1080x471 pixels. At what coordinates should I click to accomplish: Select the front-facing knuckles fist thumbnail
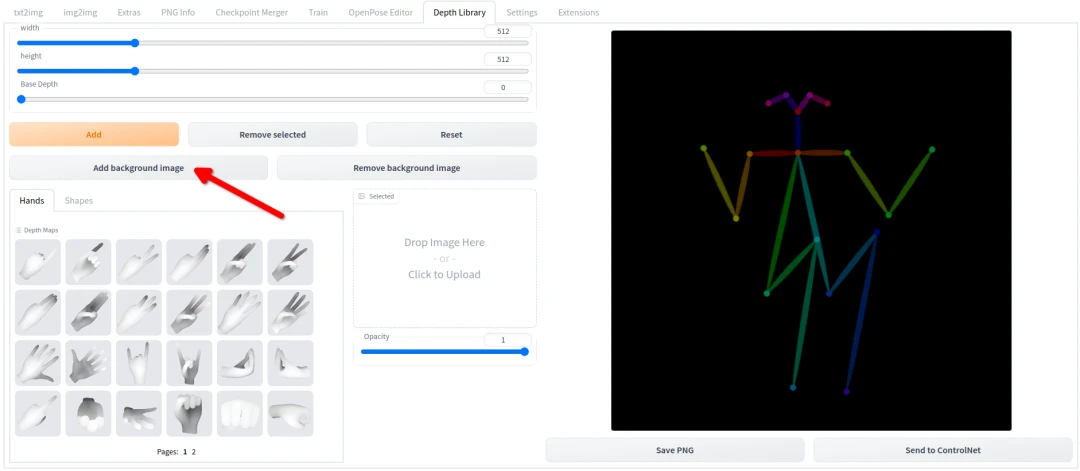click(239, 412)
